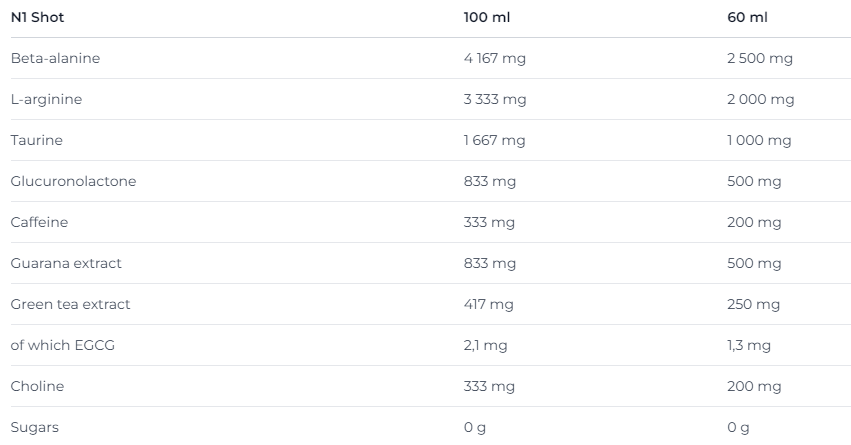The image size is (851, 445).
Task: Click the 2,1 mg EGCG value
Action: (x=485, y=345)
